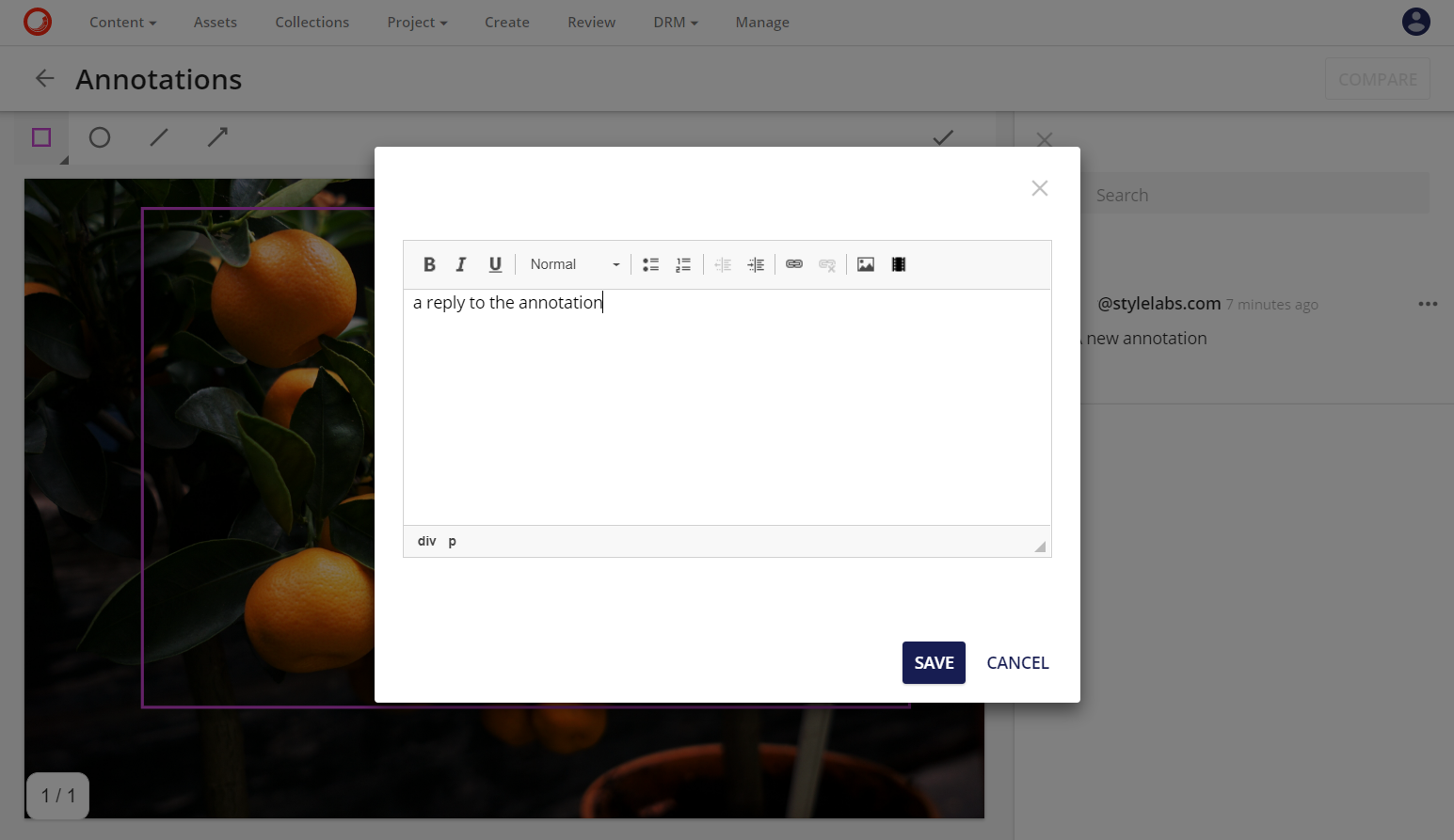Insert an image into the reply
The width and height of the screenshot is (1454, 840).
tap(865, 264)
